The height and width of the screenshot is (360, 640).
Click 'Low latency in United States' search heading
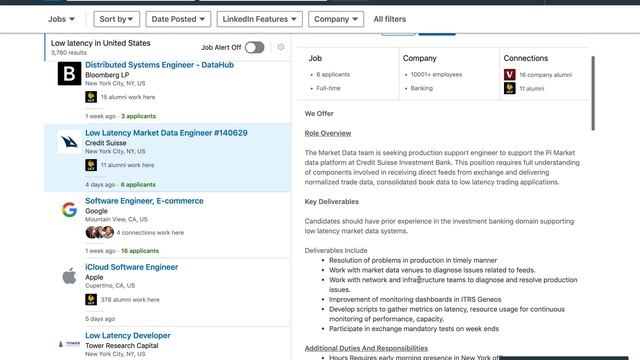(x=100, y=43)
